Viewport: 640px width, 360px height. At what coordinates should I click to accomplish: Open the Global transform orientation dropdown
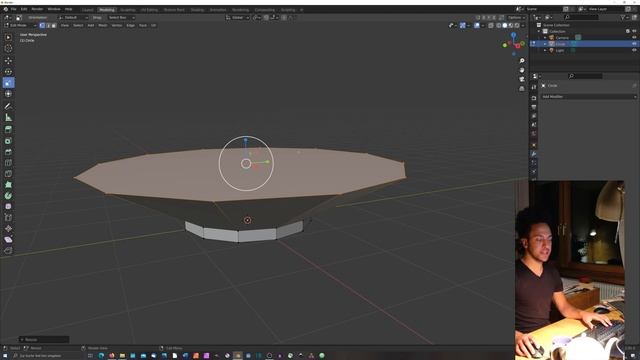237,18
